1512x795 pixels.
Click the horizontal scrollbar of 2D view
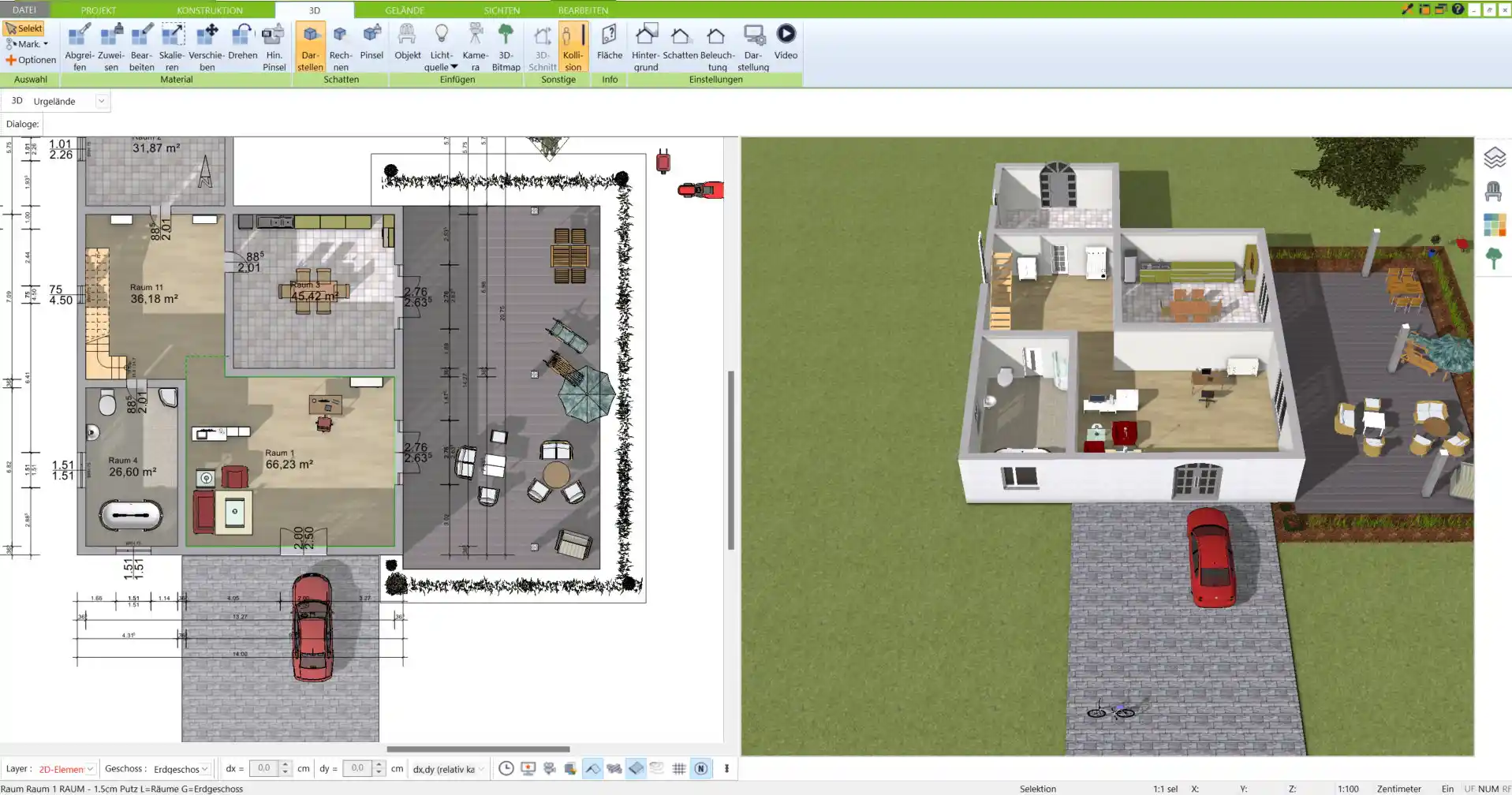coord(478,749)
